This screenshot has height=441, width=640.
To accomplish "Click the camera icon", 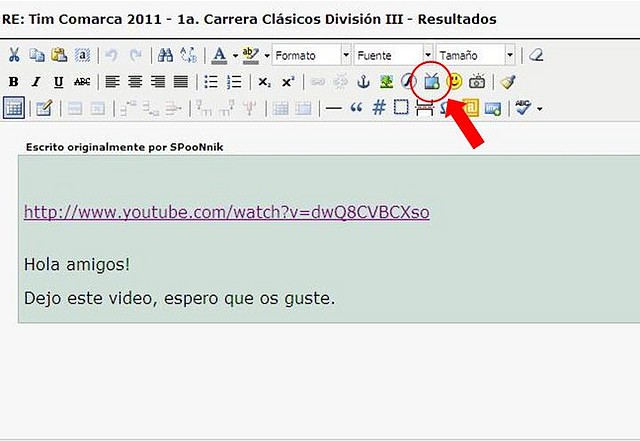I will click(477, 82).
